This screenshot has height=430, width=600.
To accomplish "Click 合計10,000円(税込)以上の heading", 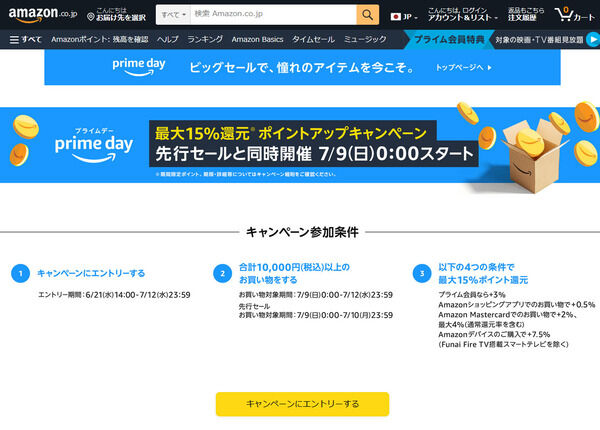I will coord(294,267).
